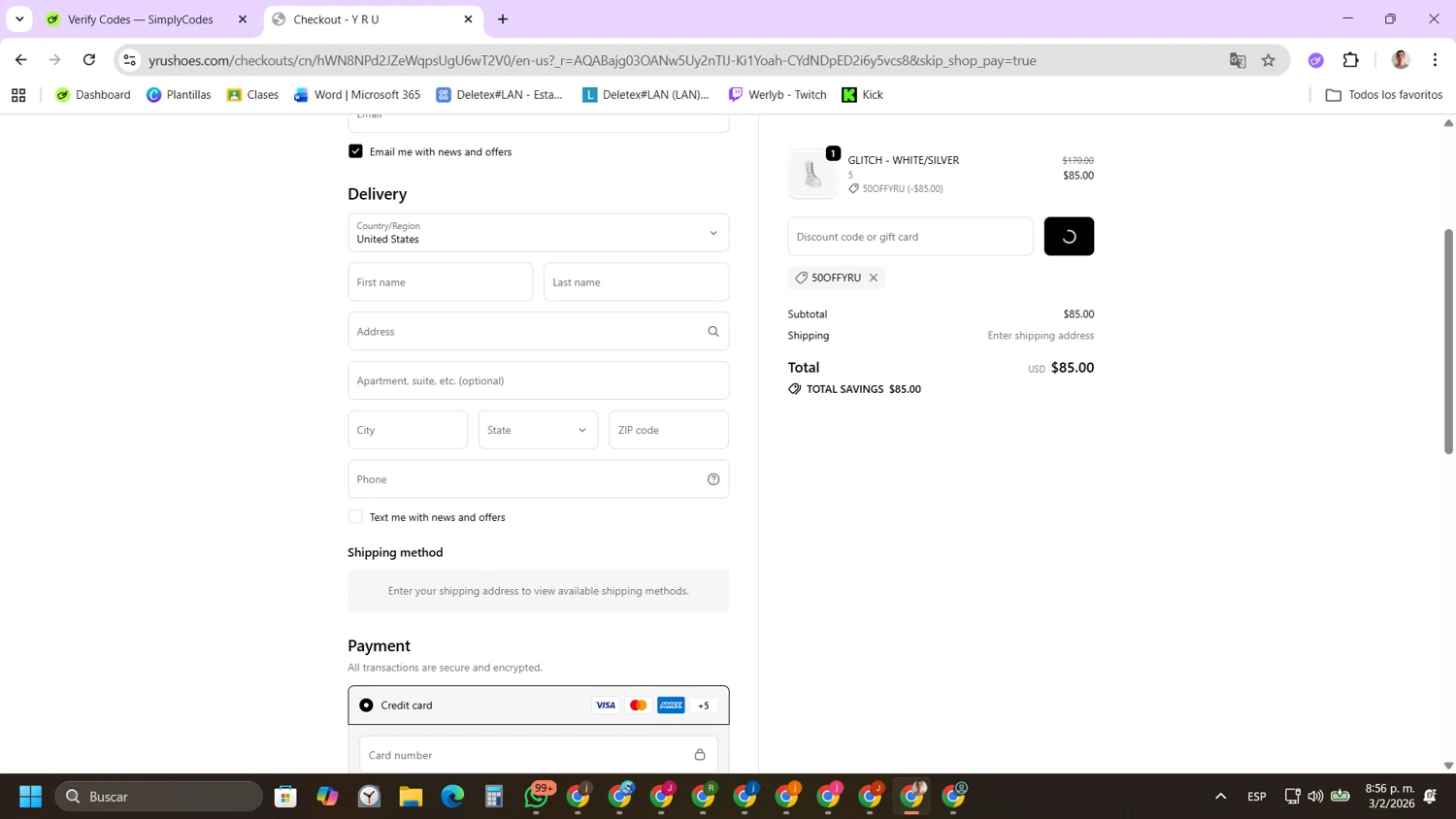The image size is (1456, 819).
Task: Click the First name field
Action: click(440, 282)
